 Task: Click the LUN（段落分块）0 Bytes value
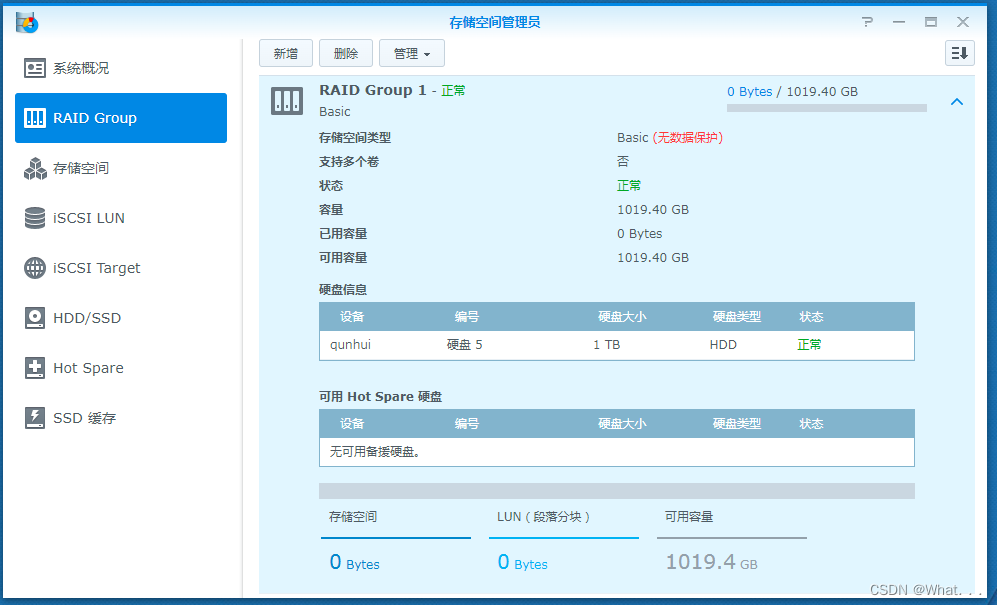pyautogui.click(x=522, y=562)
